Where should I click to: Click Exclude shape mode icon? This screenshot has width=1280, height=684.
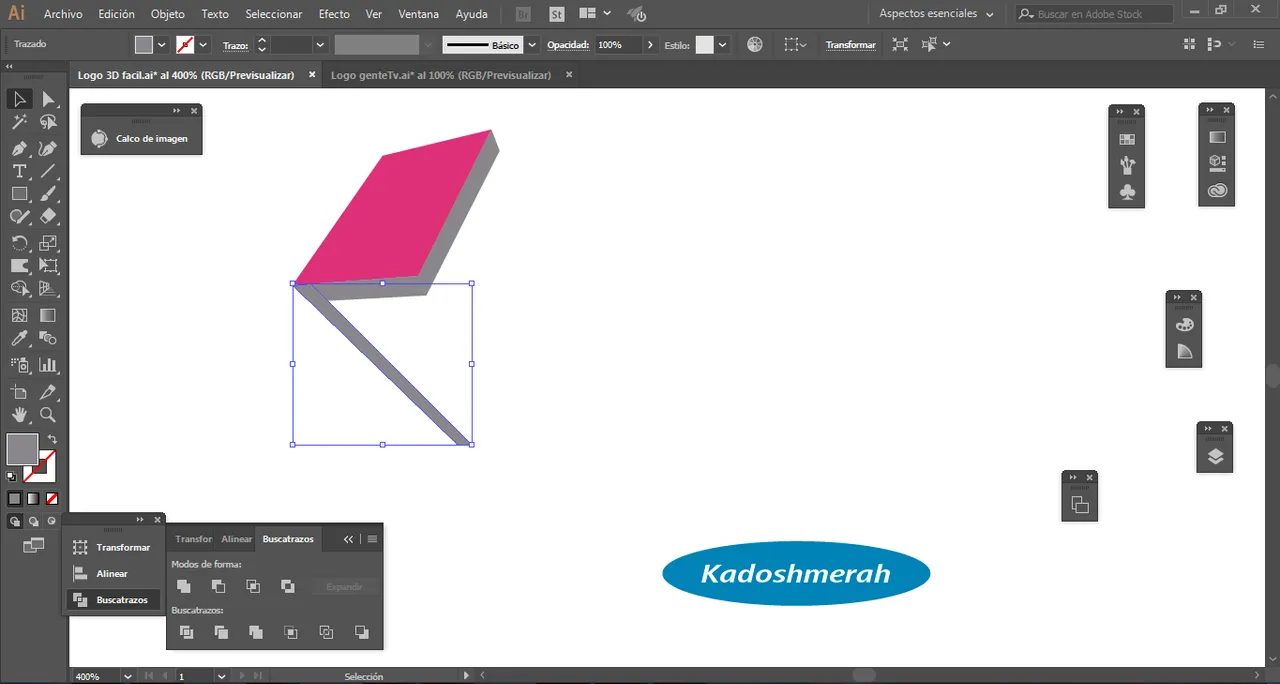pos(288,586)
